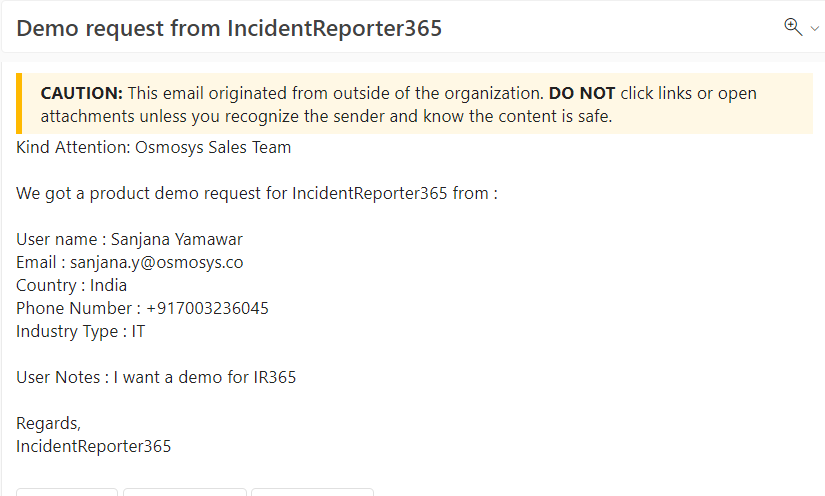
Task: Click the 'Industry Type : IT' line
Action: coord(80,331)
